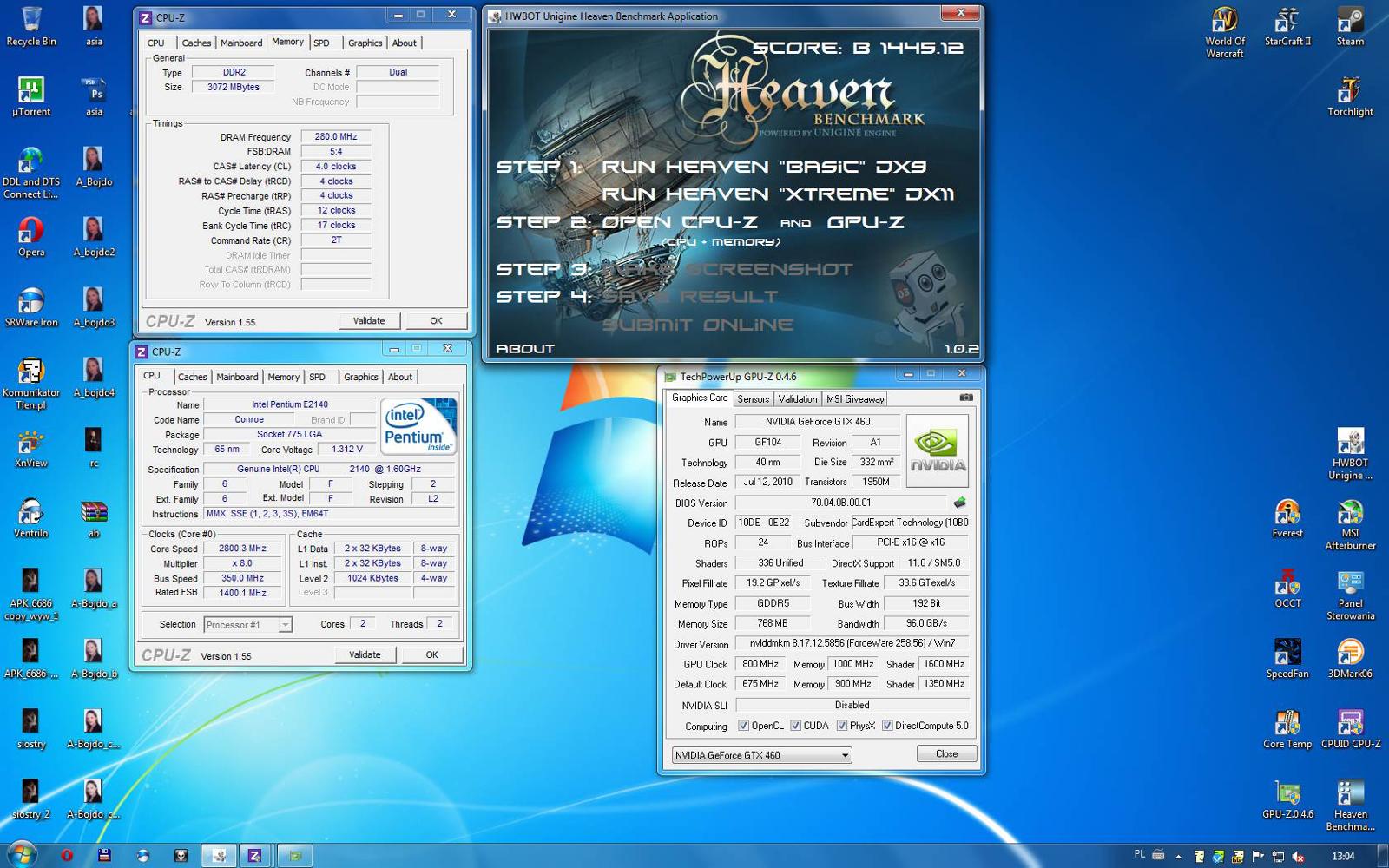The width and height of the screenshot is (1389, 868).
Task: Click the DRAM Frequency 280.0 MHz value
Action: (x=336, y=136)
